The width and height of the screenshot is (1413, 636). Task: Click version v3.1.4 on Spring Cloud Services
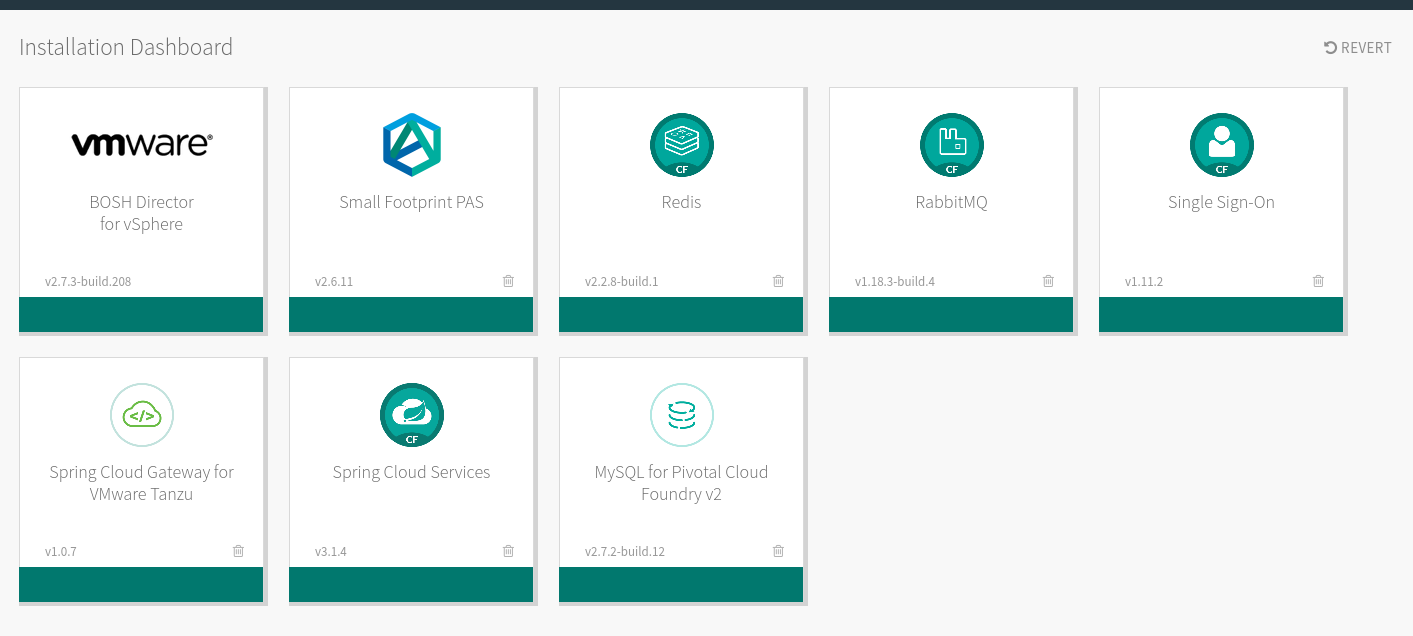pos(331,552)
